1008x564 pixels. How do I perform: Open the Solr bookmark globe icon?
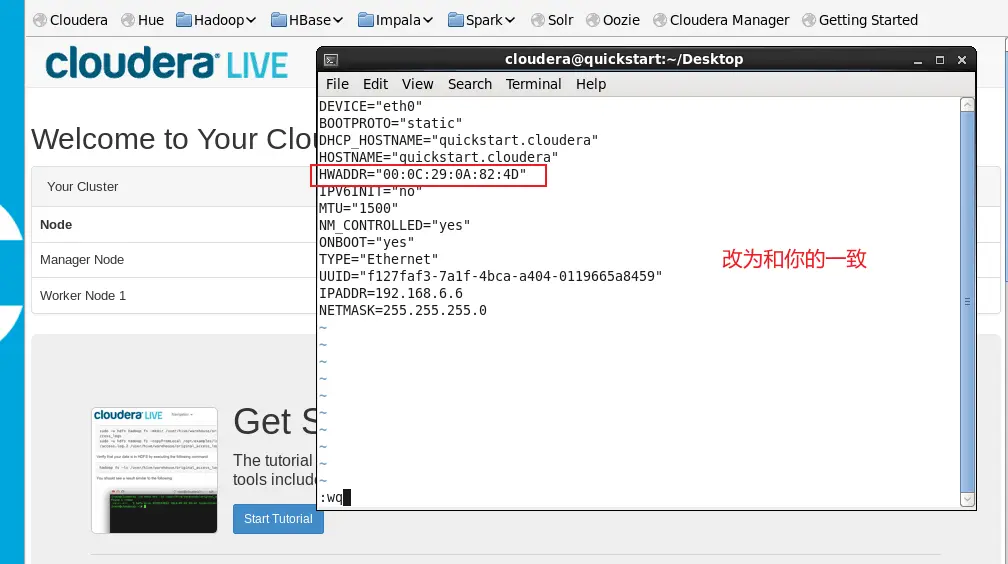point(538,21)
